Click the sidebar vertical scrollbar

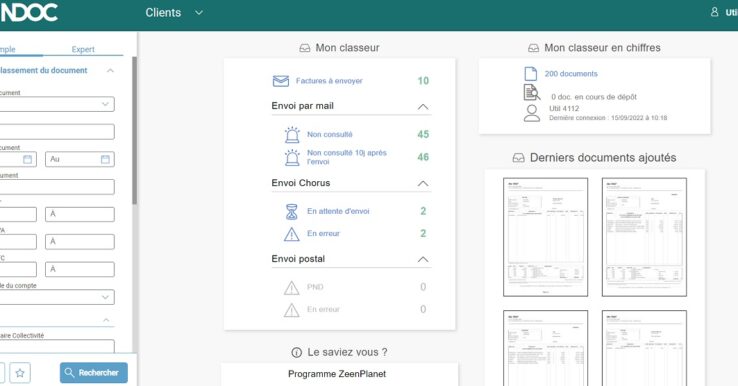pyautogui.click(x=135, y=131)
